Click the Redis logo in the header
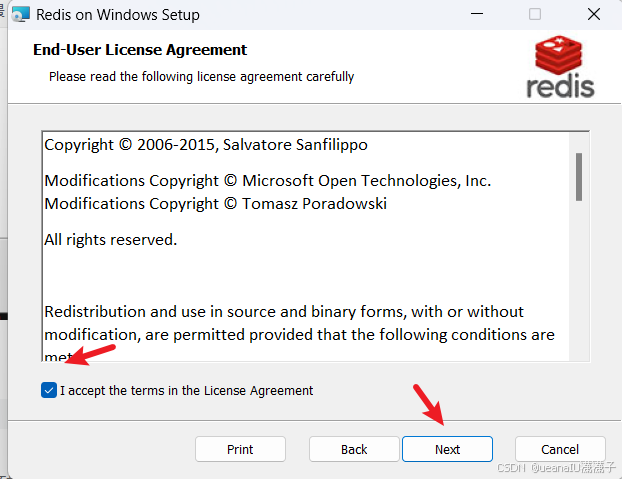Viewport: 622px width, 479px height. click(x=560, y=67)
